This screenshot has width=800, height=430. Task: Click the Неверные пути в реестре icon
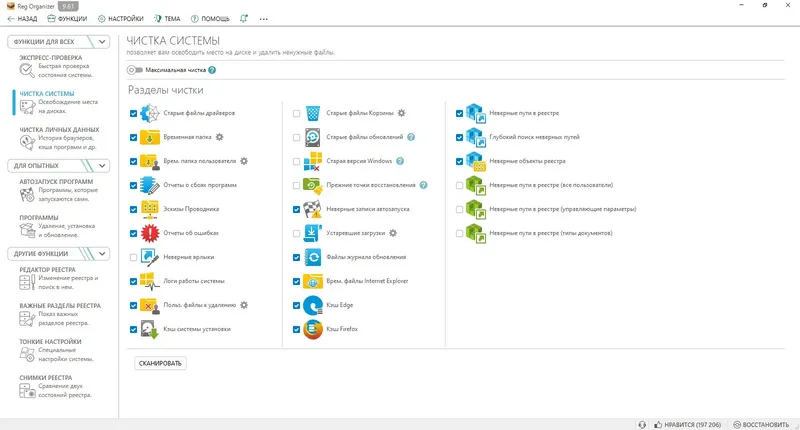(476, 113)
